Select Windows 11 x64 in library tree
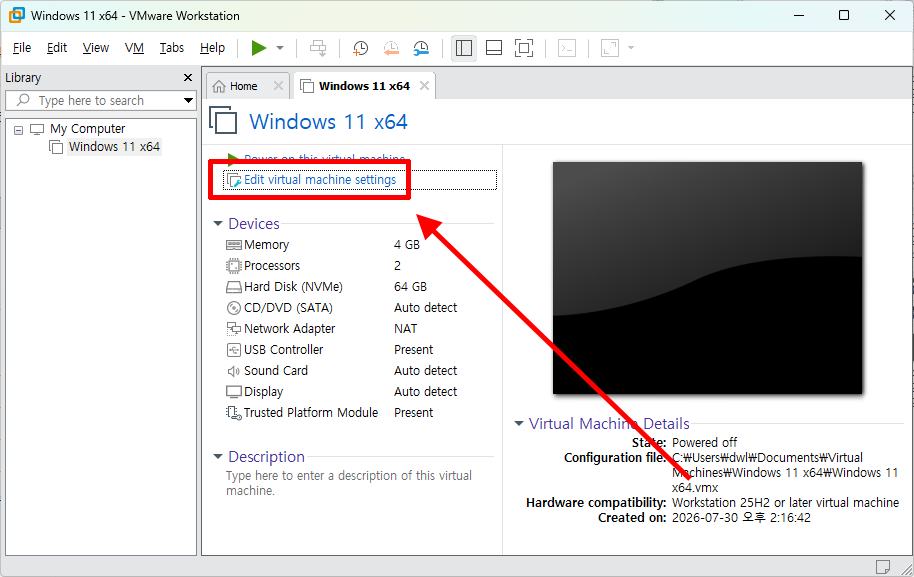The width and height of the screenshot is (914, 577). coord(114,146)
